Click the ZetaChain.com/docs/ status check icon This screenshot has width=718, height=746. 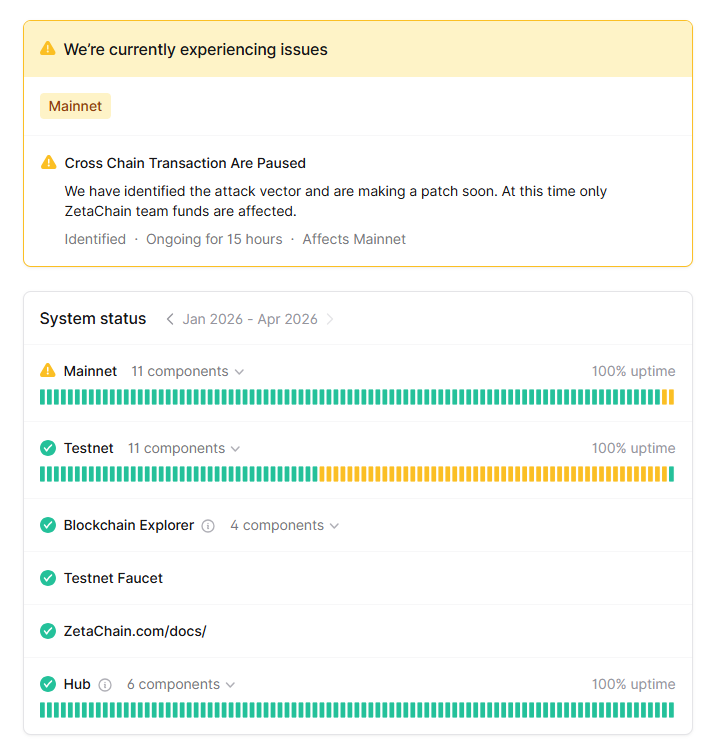pyautogui.click(x=48, y=631)
